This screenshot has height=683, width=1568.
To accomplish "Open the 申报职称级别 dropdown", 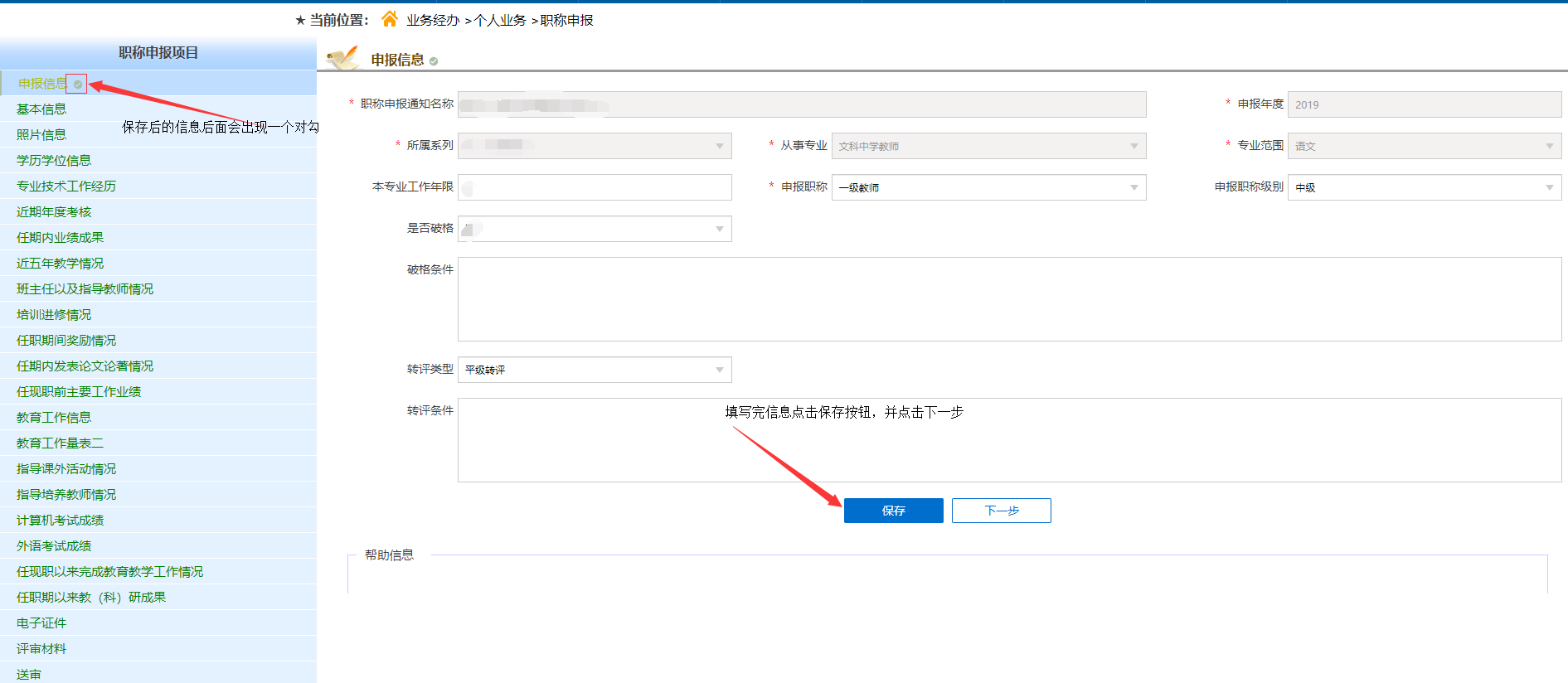I will [1549, 187].
